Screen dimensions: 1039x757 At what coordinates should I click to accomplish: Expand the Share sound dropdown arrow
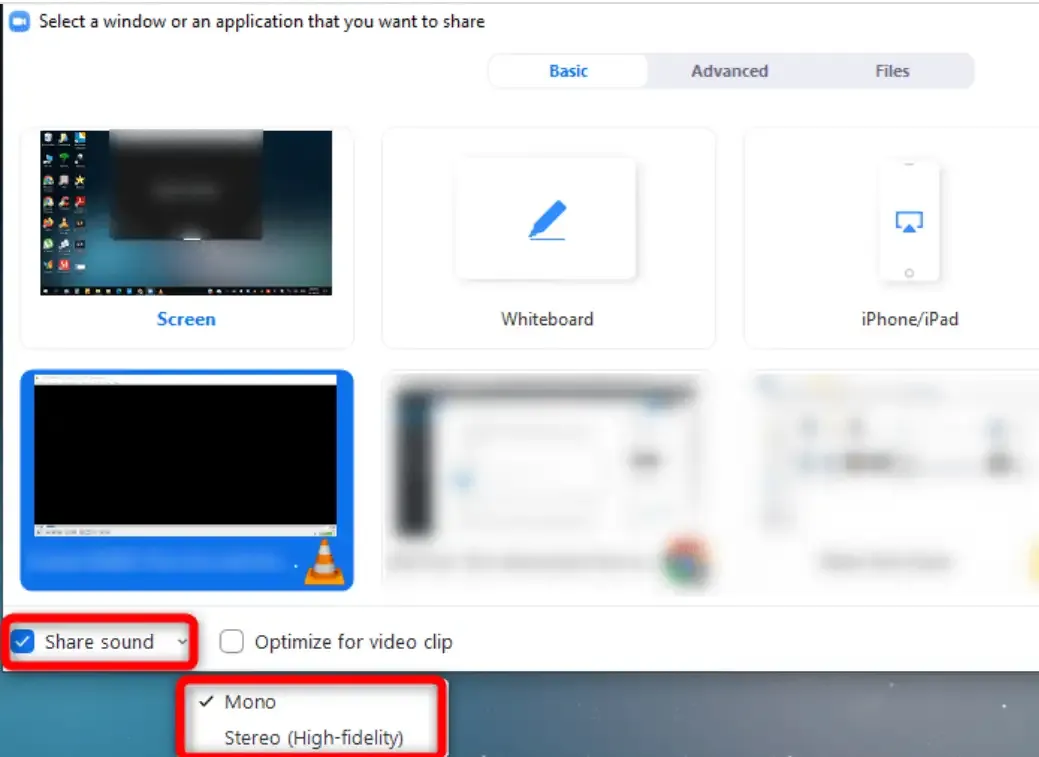coord(182,642)
